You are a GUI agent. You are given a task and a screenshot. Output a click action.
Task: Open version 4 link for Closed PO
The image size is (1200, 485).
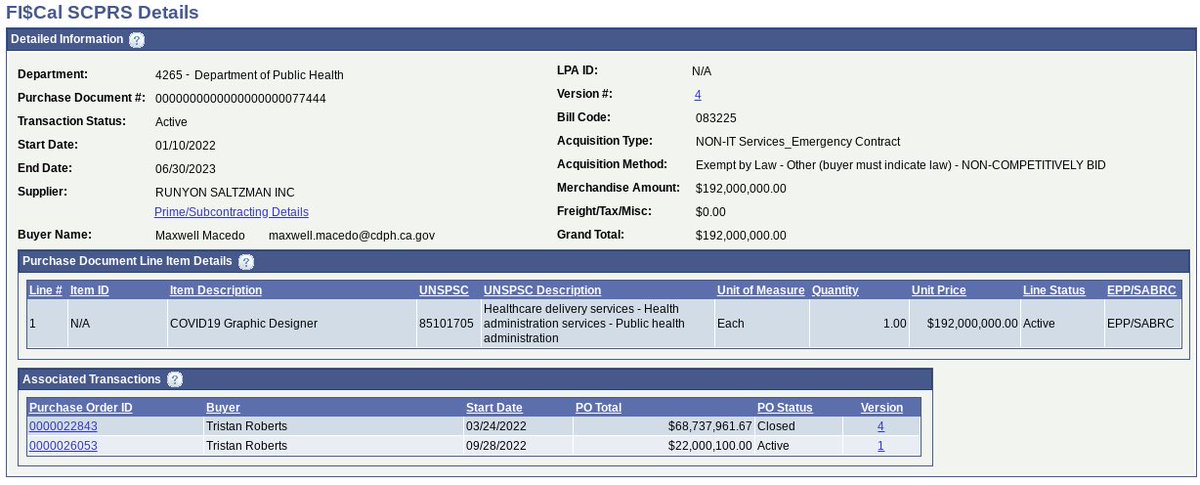881,426
